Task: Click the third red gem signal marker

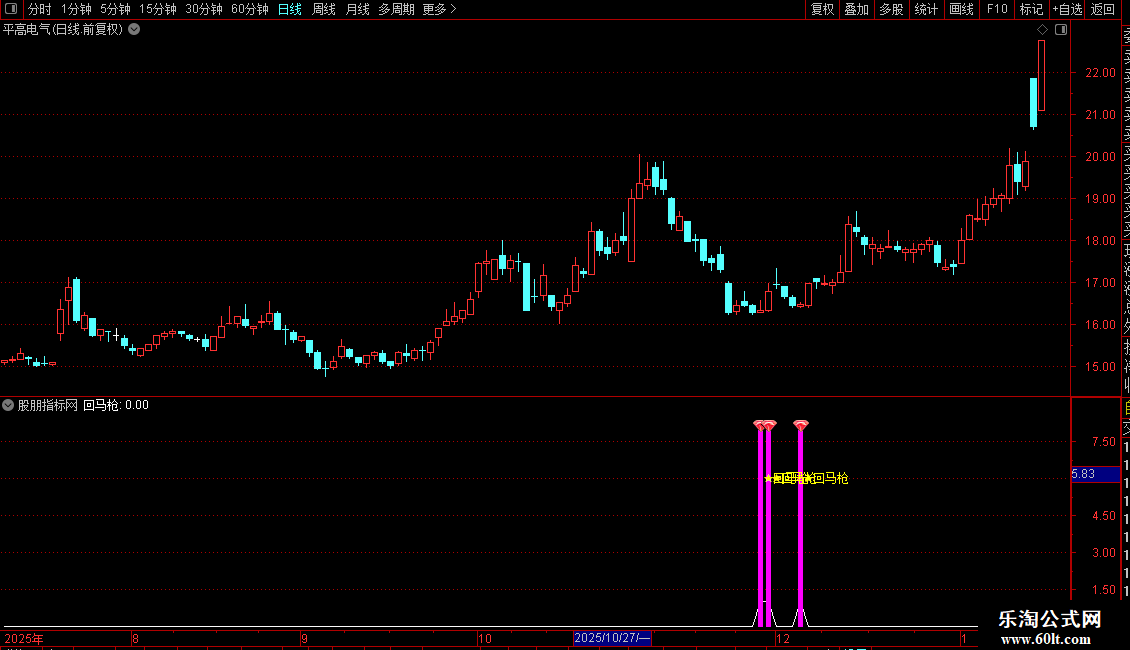Action: click(x=801, y=425)
